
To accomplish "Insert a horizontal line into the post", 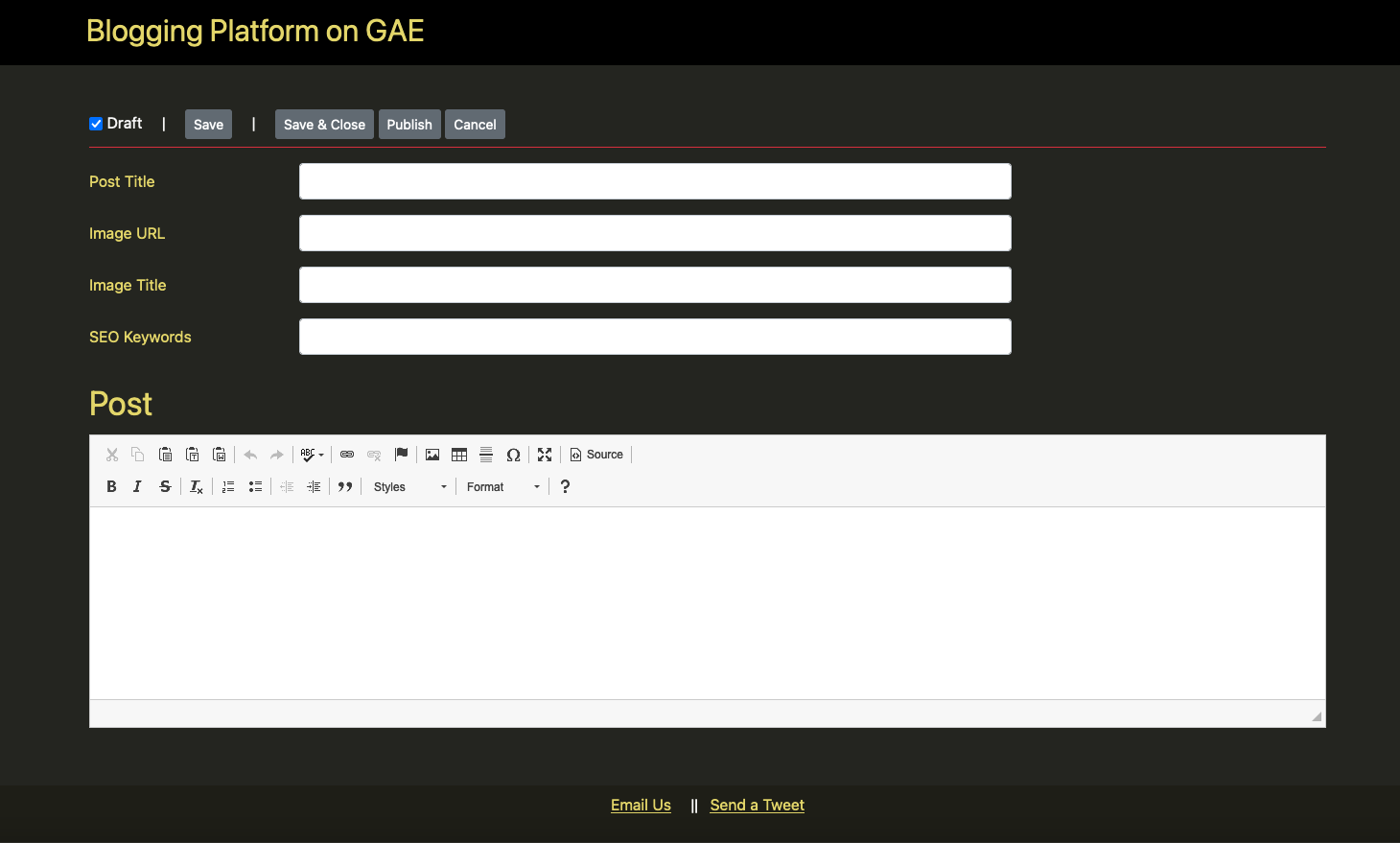I will (x=486, y=454).
